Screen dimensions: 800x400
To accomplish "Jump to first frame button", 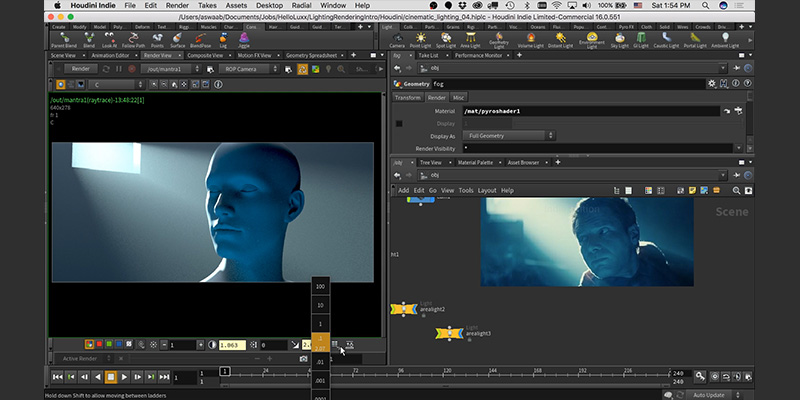I will click(x=57, y=377).
